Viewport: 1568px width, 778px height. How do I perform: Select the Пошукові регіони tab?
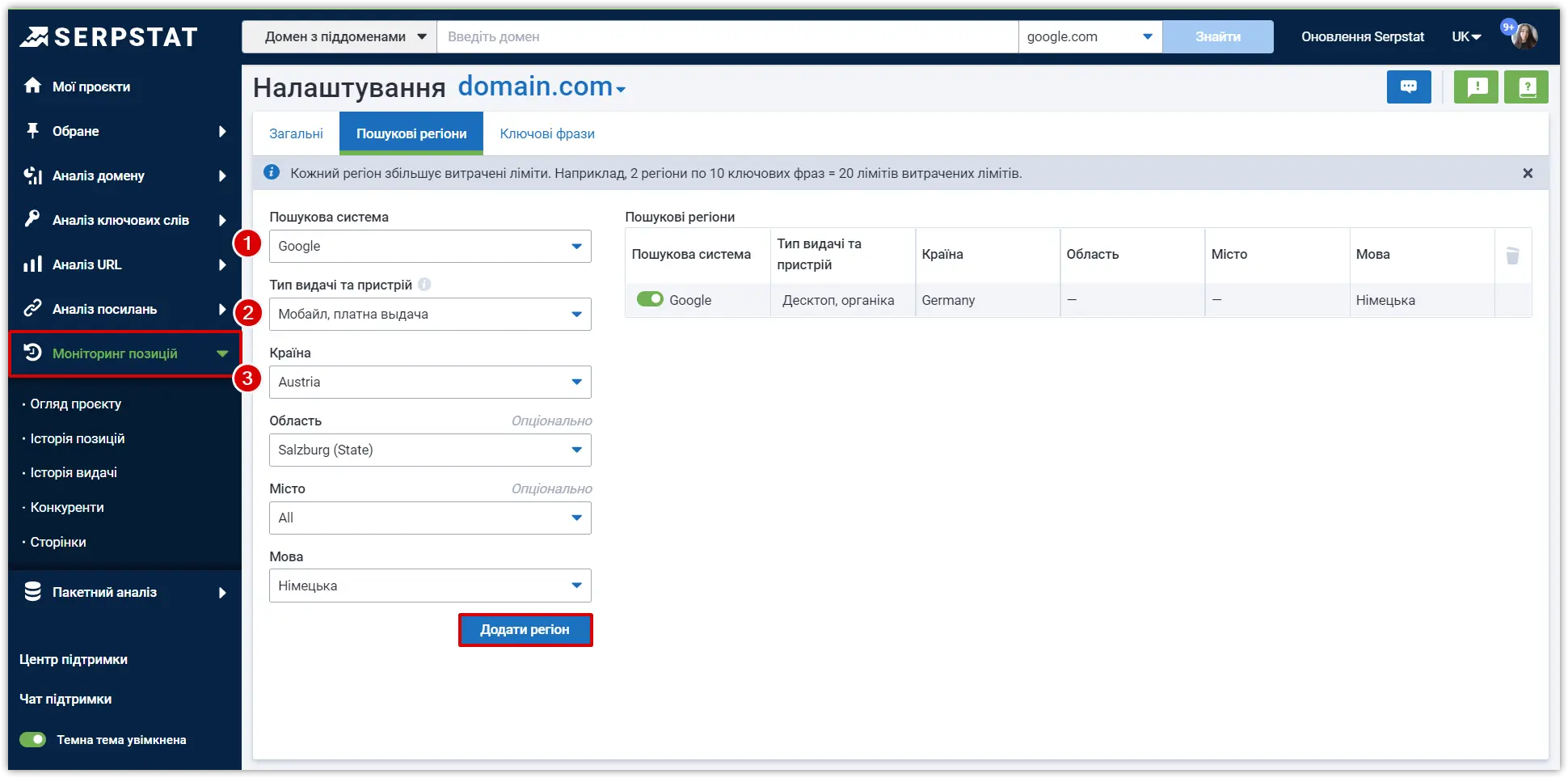pyautogui.click(x=411, y=133)
